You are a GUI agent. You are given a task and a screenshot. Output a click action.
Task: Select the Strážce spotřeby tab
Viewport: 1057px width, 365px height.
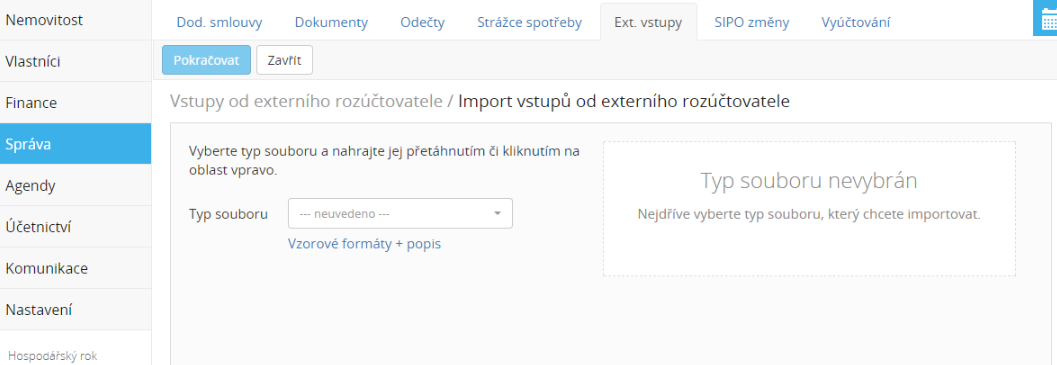[x=529, y=22]
